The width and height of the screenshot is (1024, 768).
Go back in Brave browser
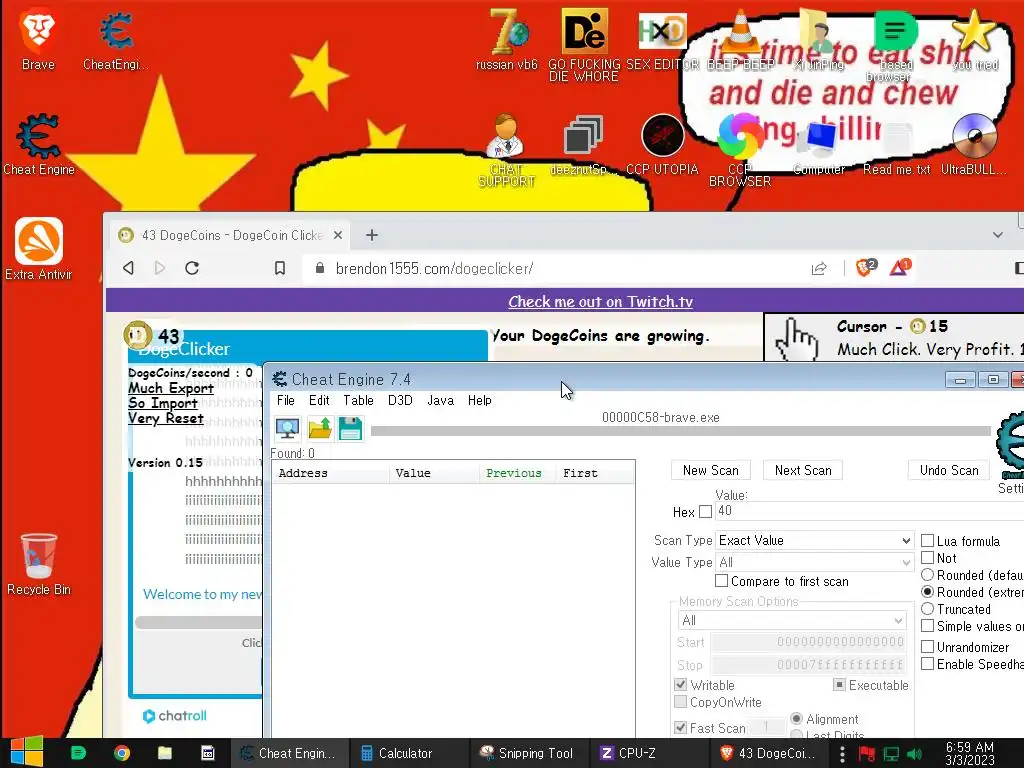click(x=129, y=268)
